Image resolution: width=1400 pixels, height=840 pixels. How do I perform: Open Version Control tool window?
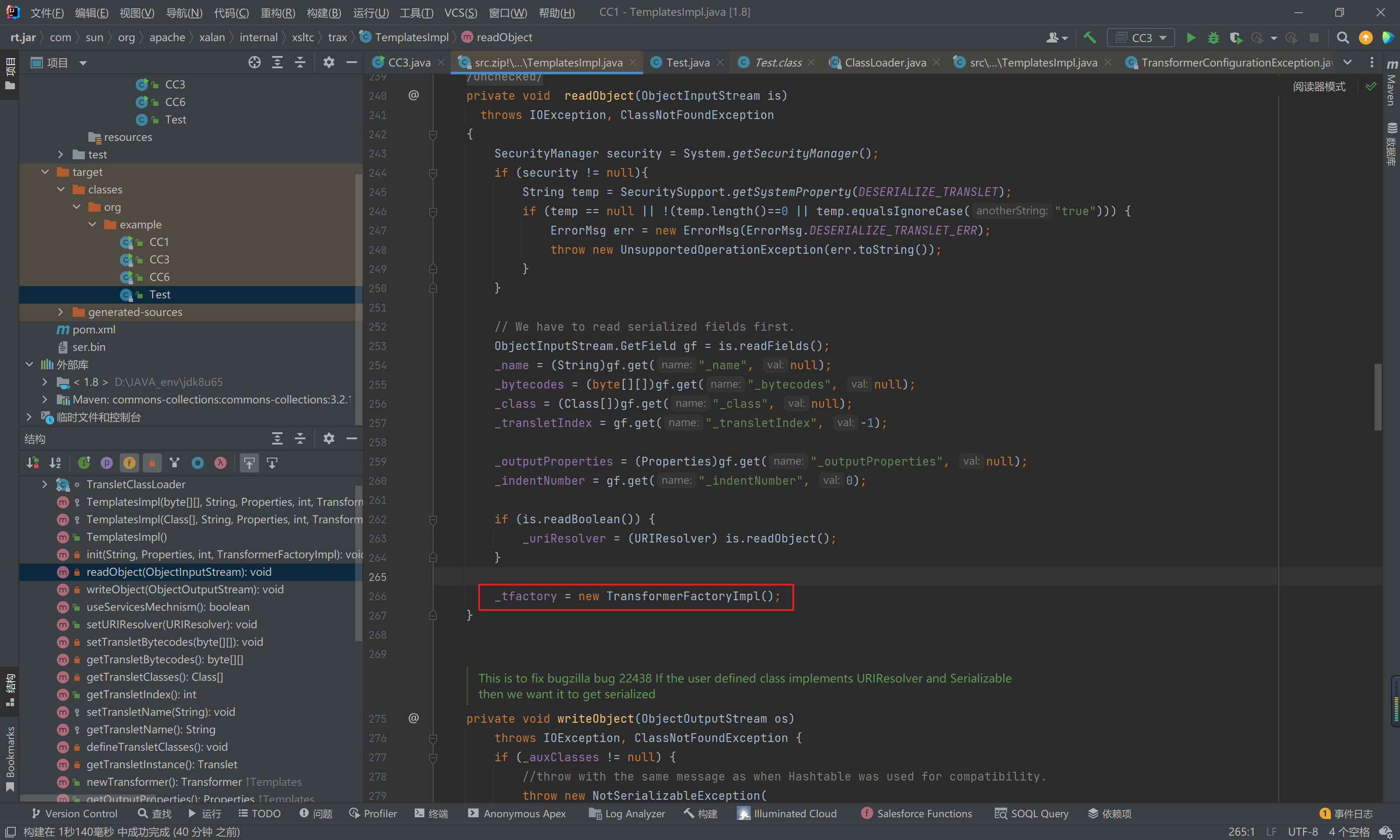click(74, 813)
